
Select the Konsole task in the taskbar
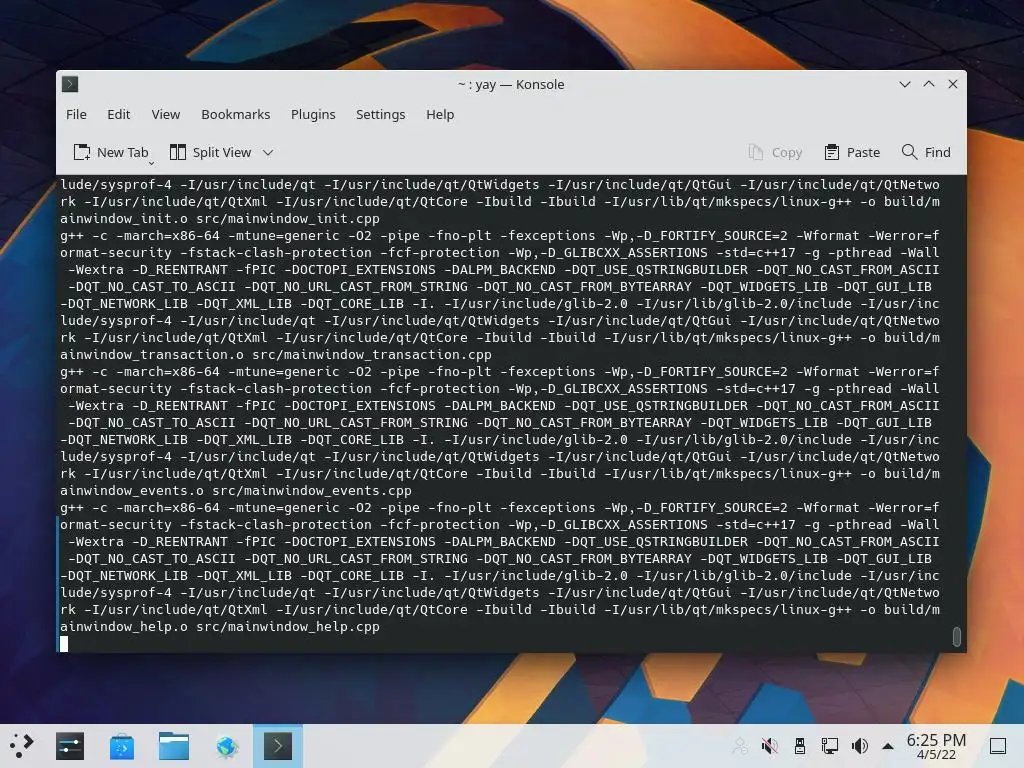click(x=278, y=746)
